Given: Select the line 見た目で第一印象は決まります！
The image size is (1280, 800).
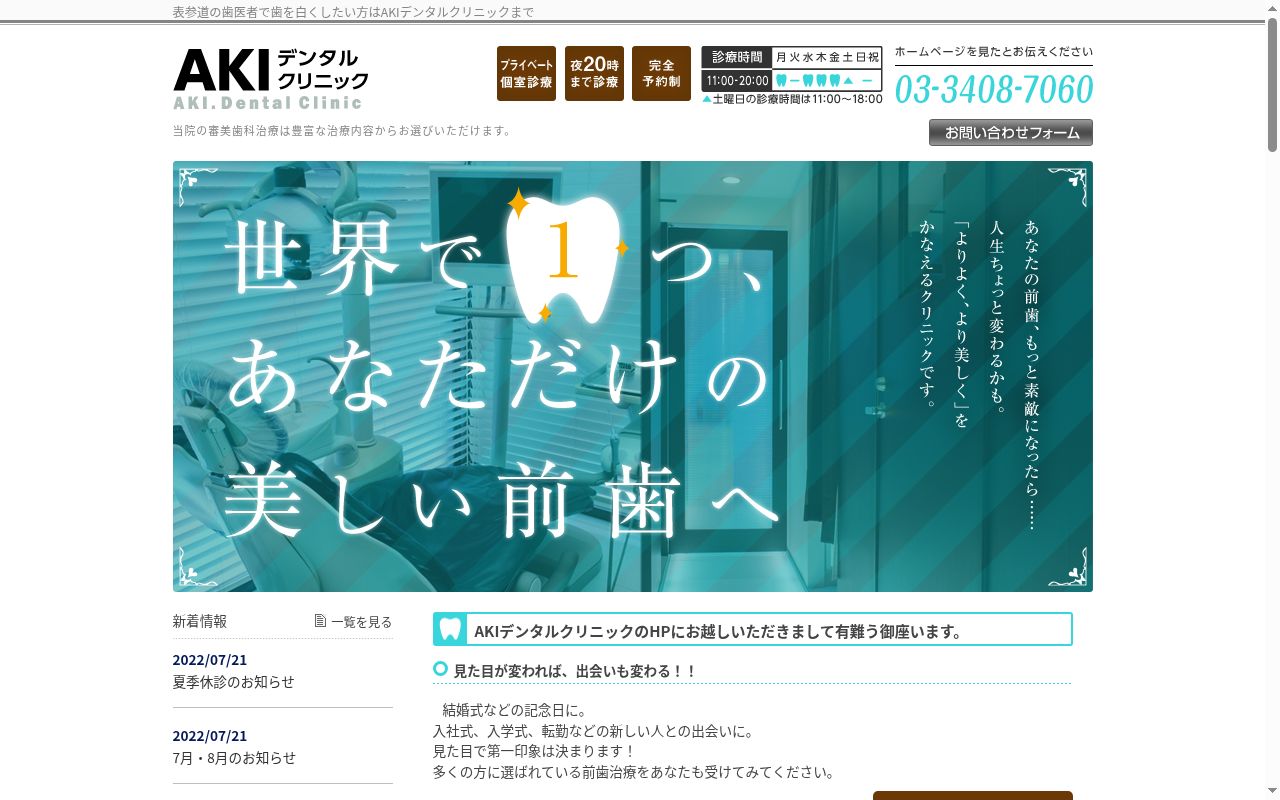Looking at the screenshot, I should 534,751.
